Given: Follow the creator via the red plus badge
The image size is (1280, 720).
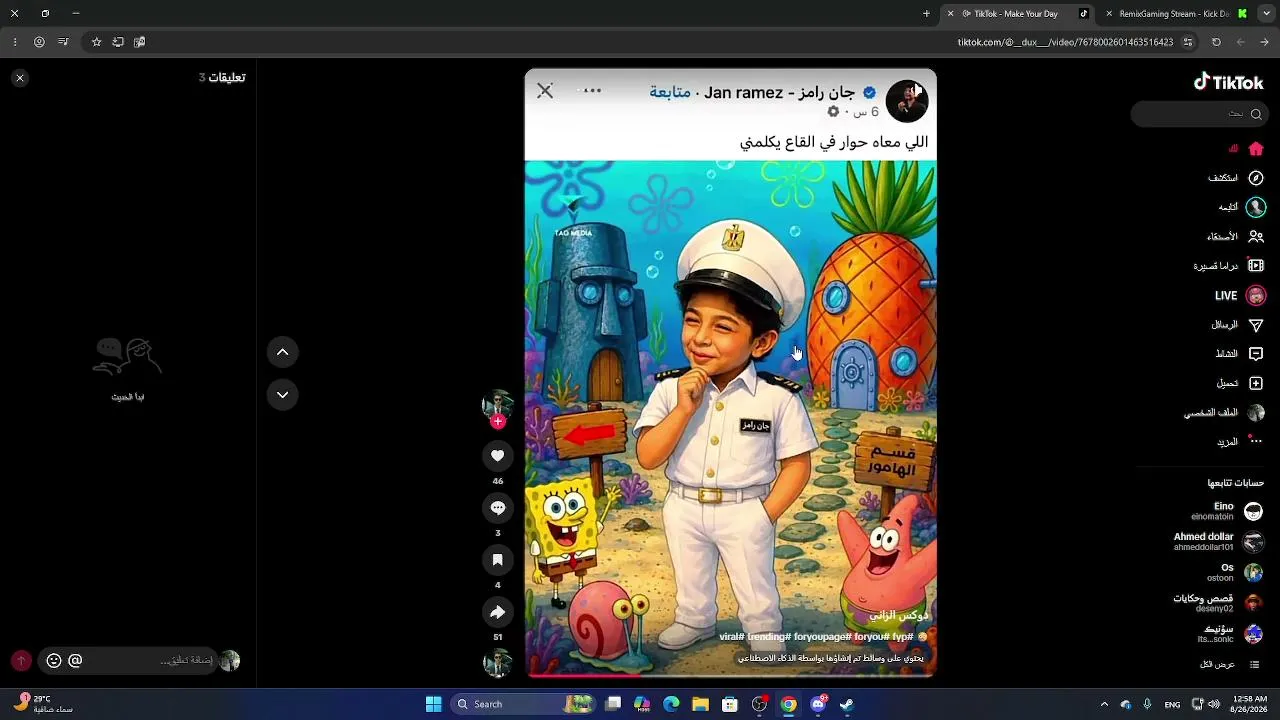Looking at the screenshot, I should click(x=498, y=422).
